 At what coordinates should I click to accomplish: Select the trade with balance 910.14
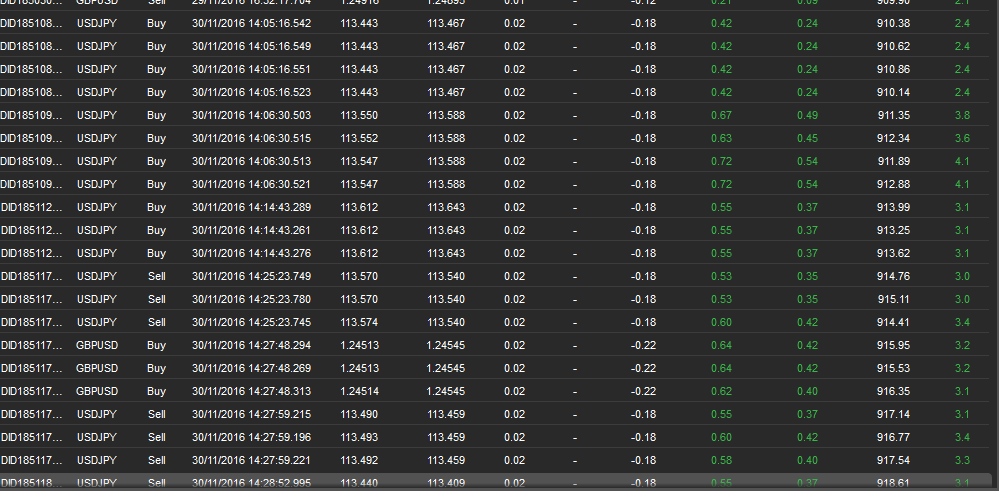[494, 92]
